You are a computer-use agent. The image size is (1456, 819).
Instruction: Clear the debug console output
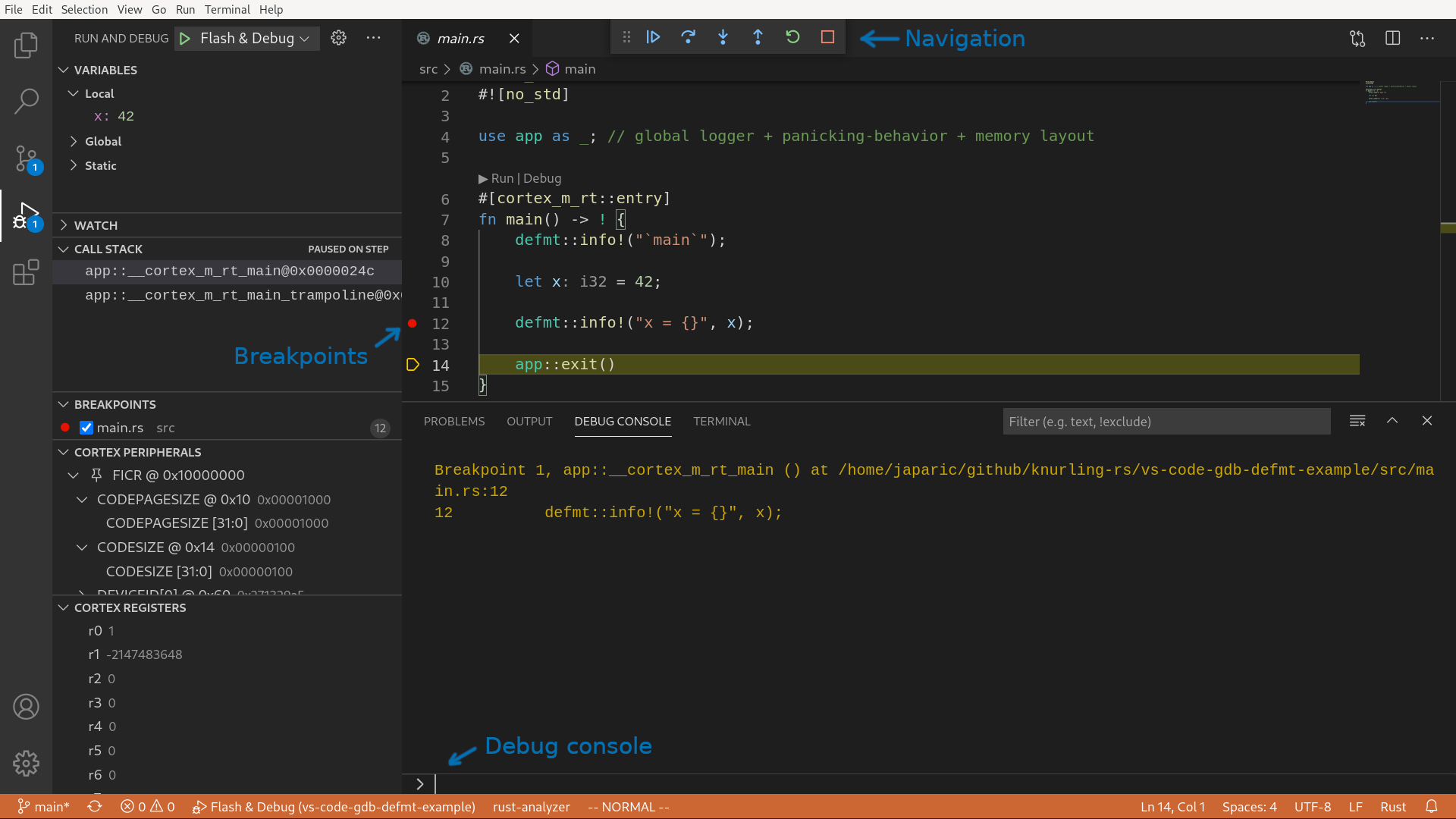[x=1357, y=420]
